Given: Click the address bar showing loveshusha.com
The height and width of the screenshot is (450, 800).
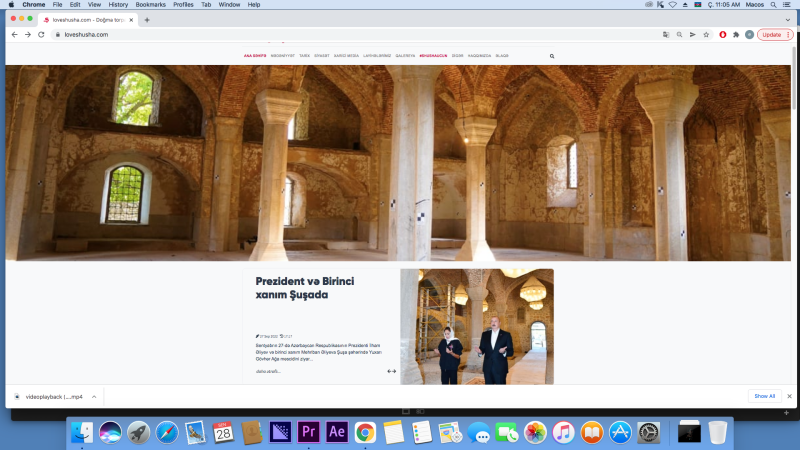Looking at the screenshot, I should 300,34.
